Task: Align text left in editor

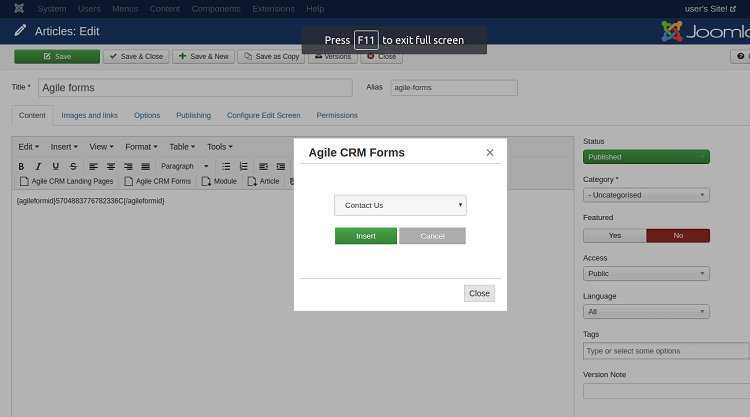Action: point(93,166)
